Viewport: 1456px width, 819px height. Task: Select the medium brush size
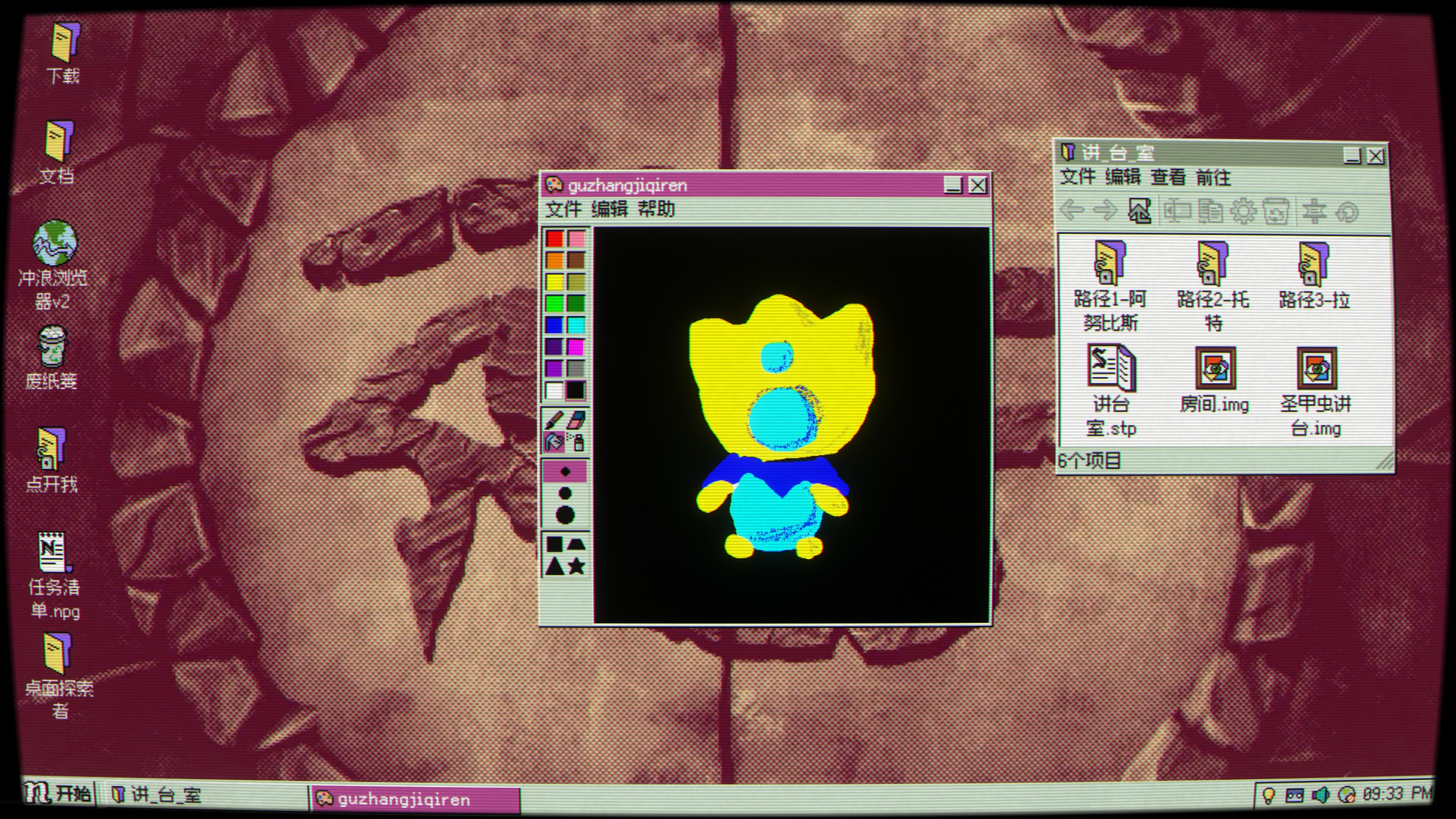(x=565, y=493)
